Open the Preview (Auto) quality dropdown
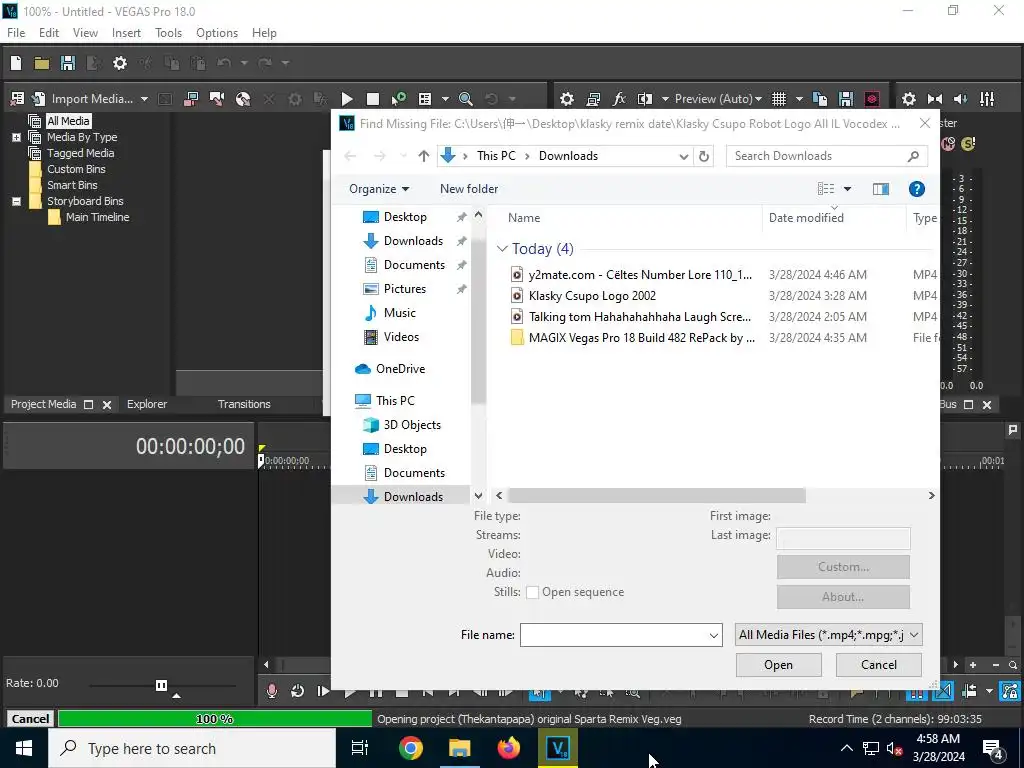 (718, 99)
